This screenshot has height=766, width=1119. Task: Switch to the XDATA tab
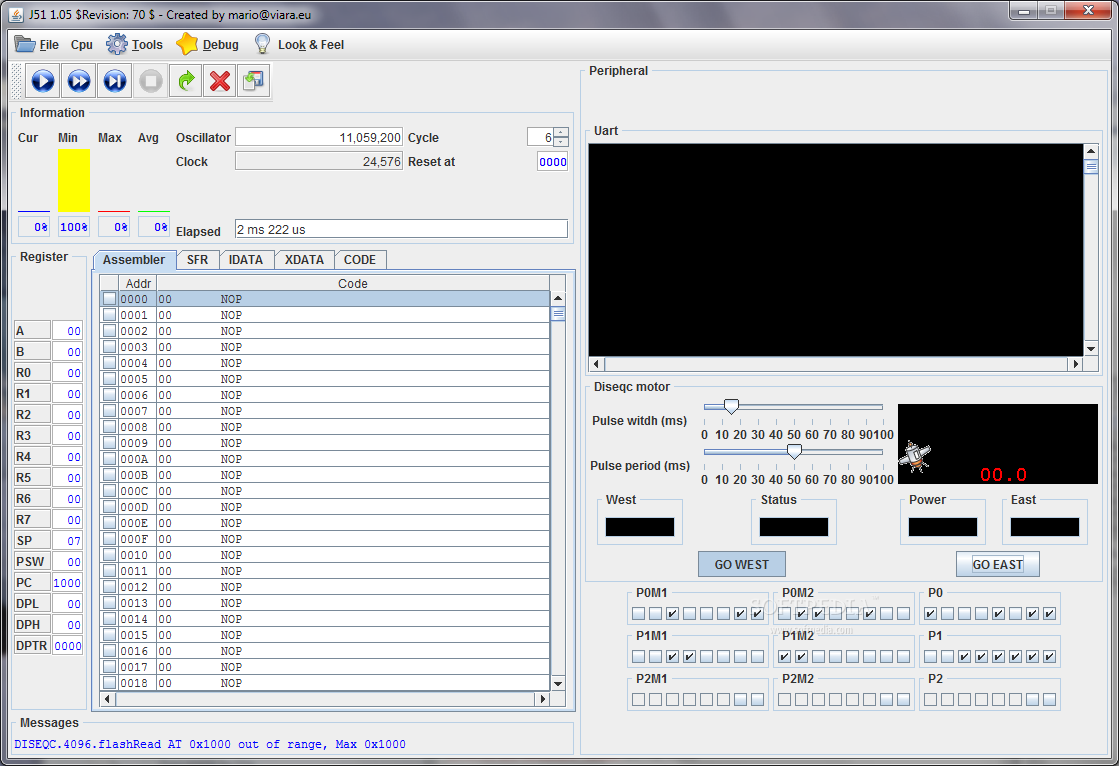click(304, 260)
